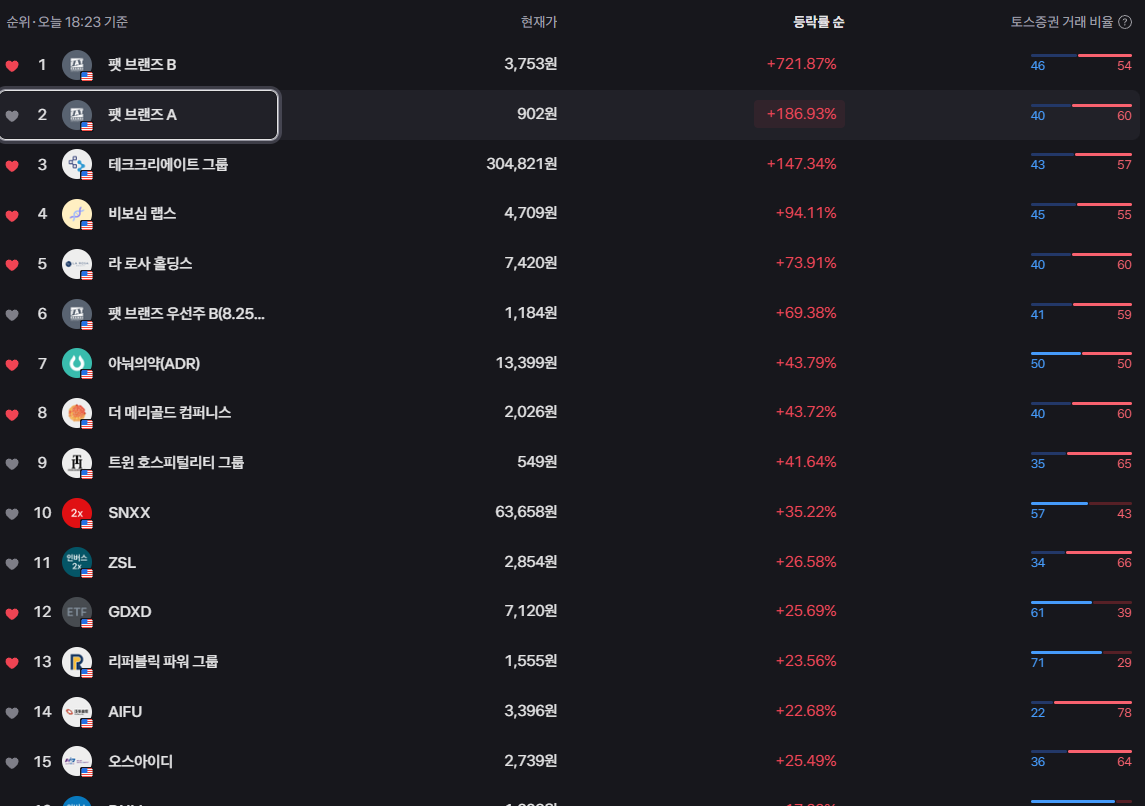This screenshot has width=1145, height=806.
Task: Open the 트윈 호스피탈리티 그룹 stock page
Action: coord(176,463)
